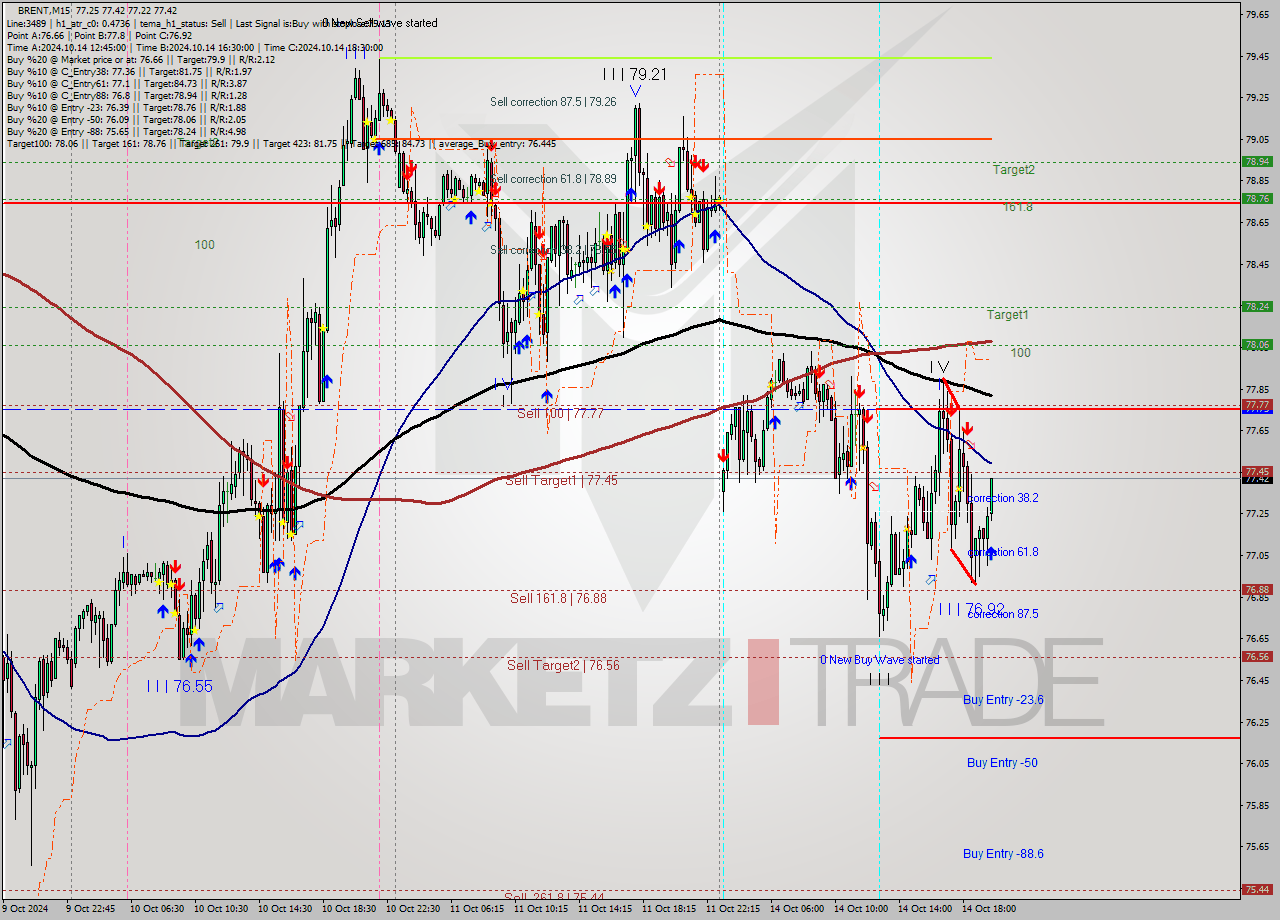
Task: Click the 'correction 61.8' label
Action: (x=1003, y=552)
